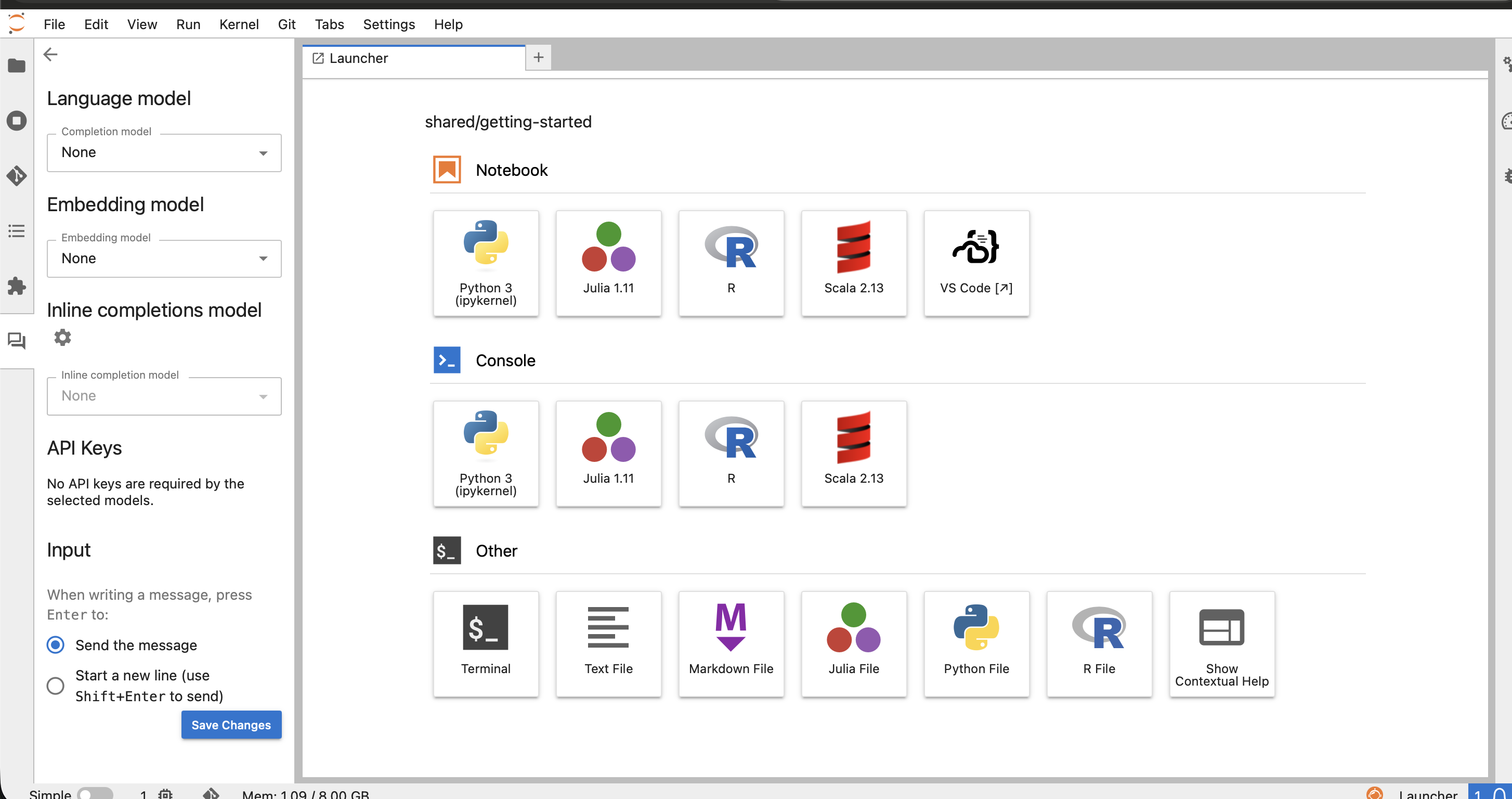
Task: Open the Settings menu
Action: click(388, 24)
